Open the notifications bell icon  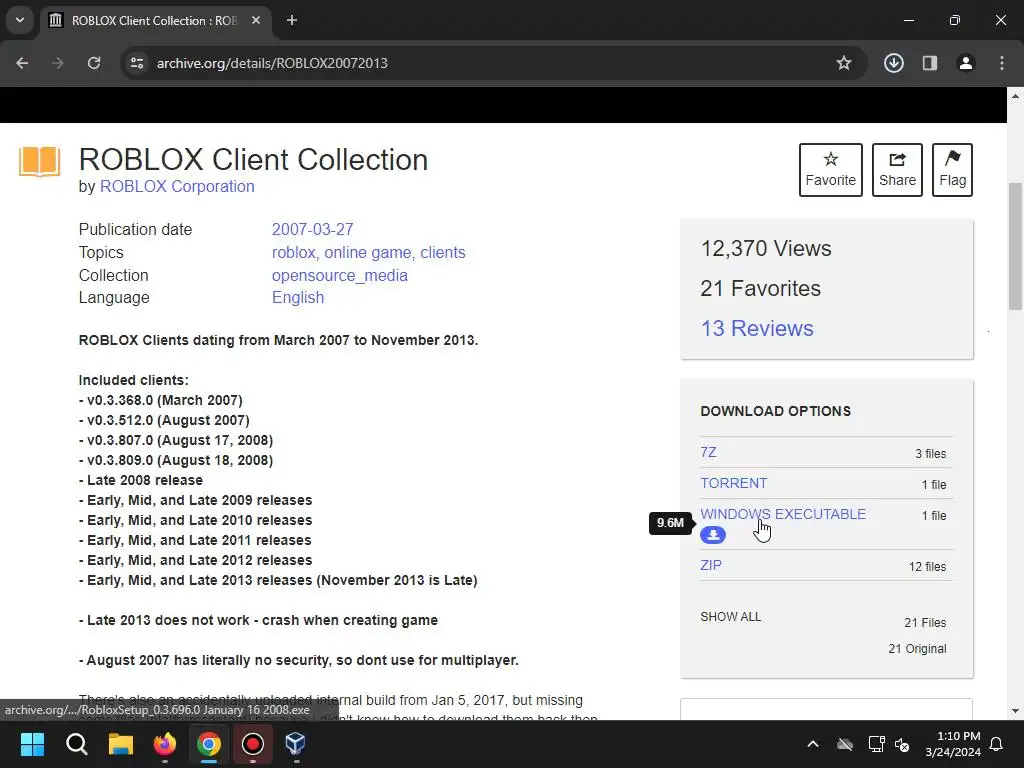click(997, 744)
